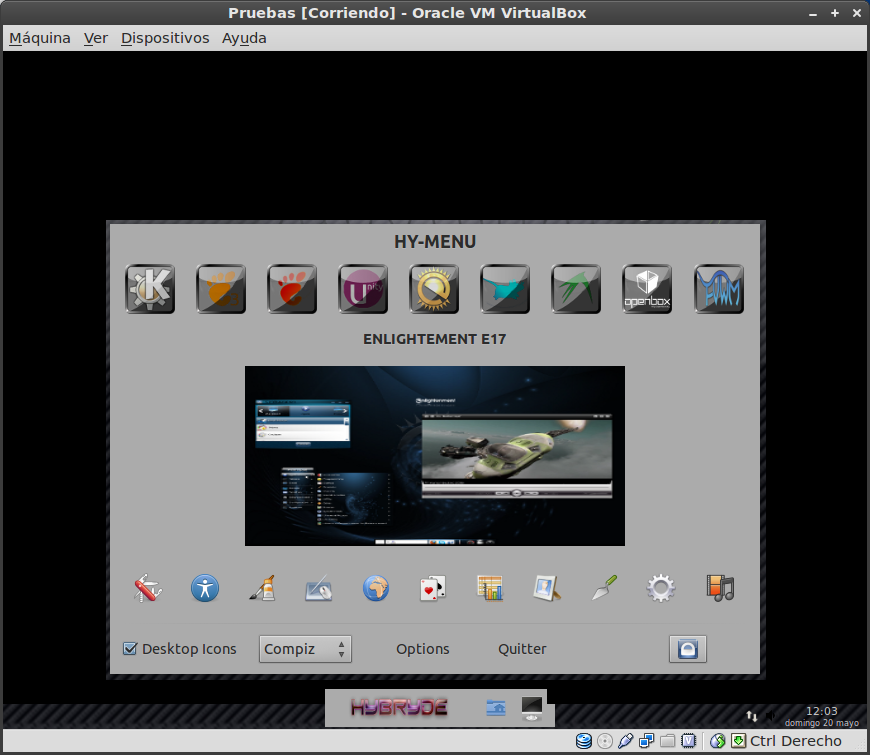This screenshot has width=870, height=755.
Task: Open the Máquina menu
Action: coord(39,37)
